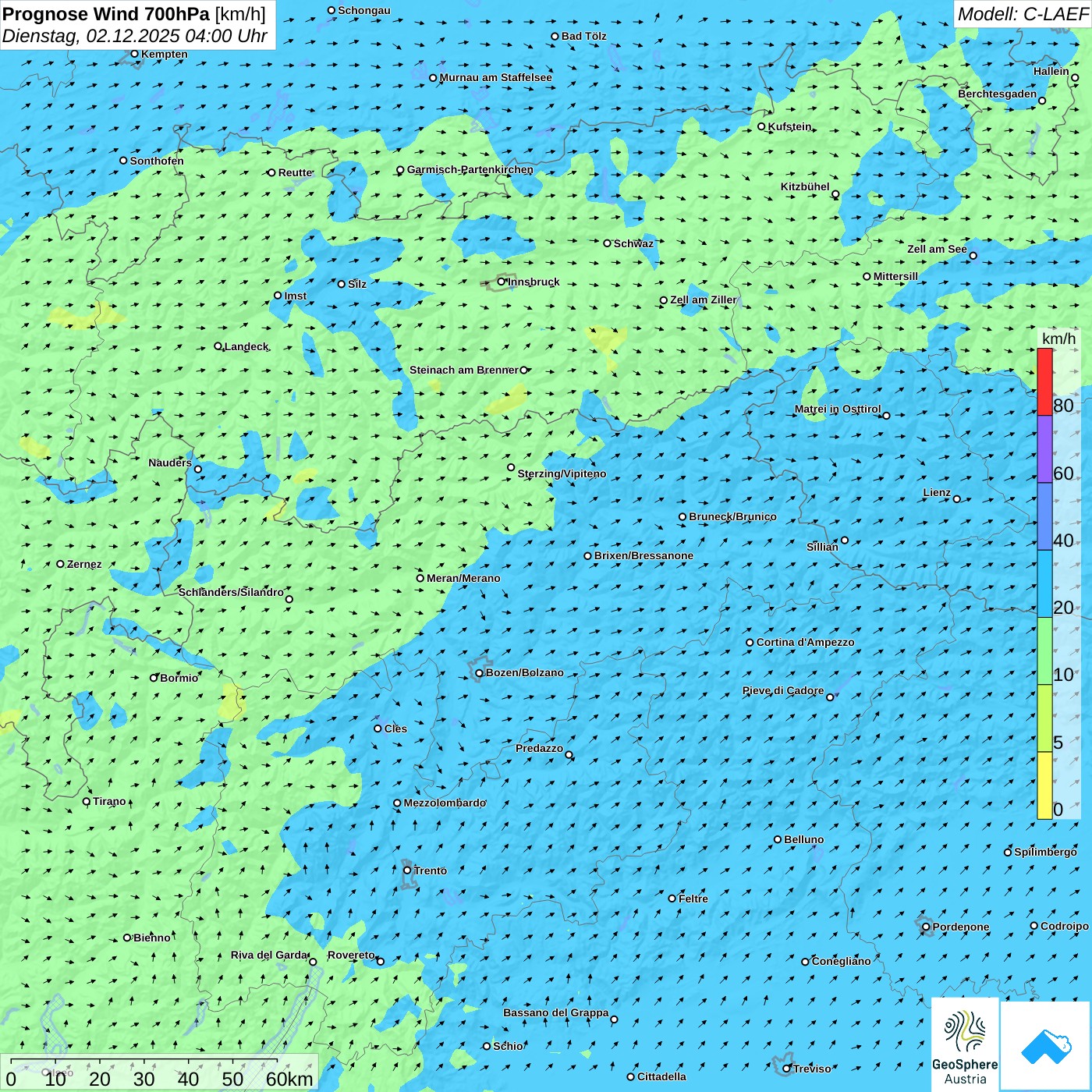Click the Lienz location dot
The height and width of the screenshot is (1092, 1092).
pos(957,499)
